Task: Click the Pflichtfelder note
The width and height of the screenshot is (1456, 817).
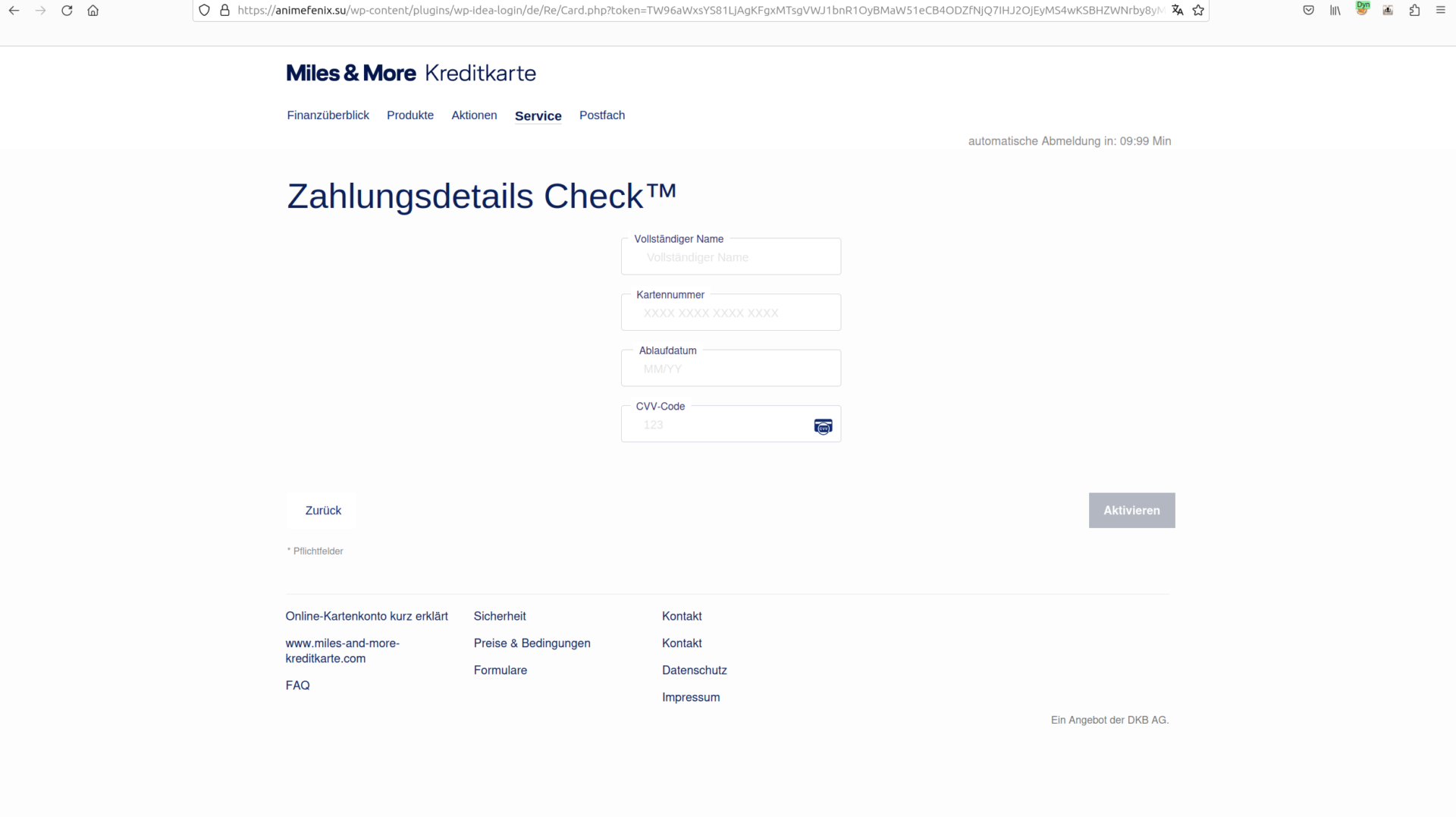Action: pos(315,551)
